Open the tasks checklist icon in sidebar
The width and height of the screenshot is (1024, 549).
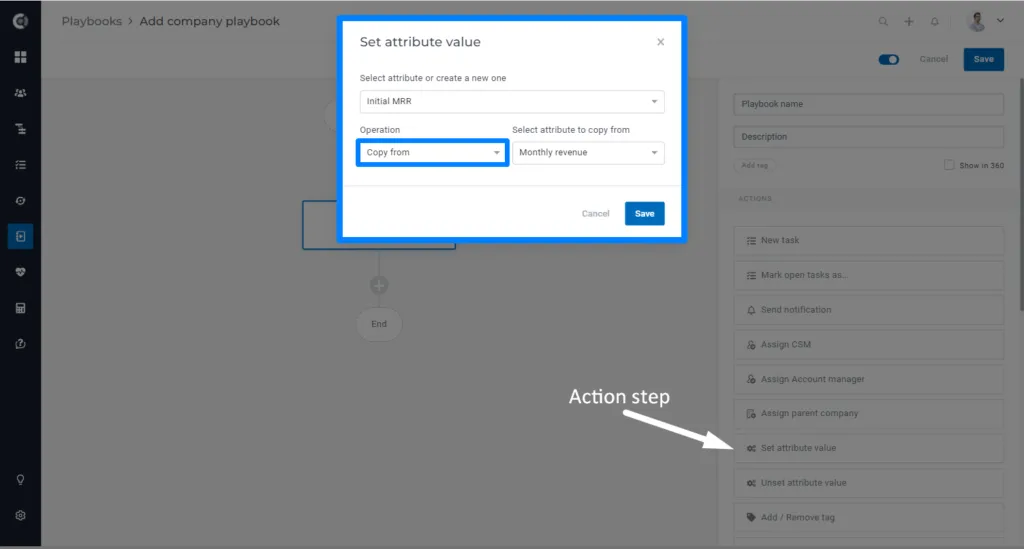coord(20,165)
